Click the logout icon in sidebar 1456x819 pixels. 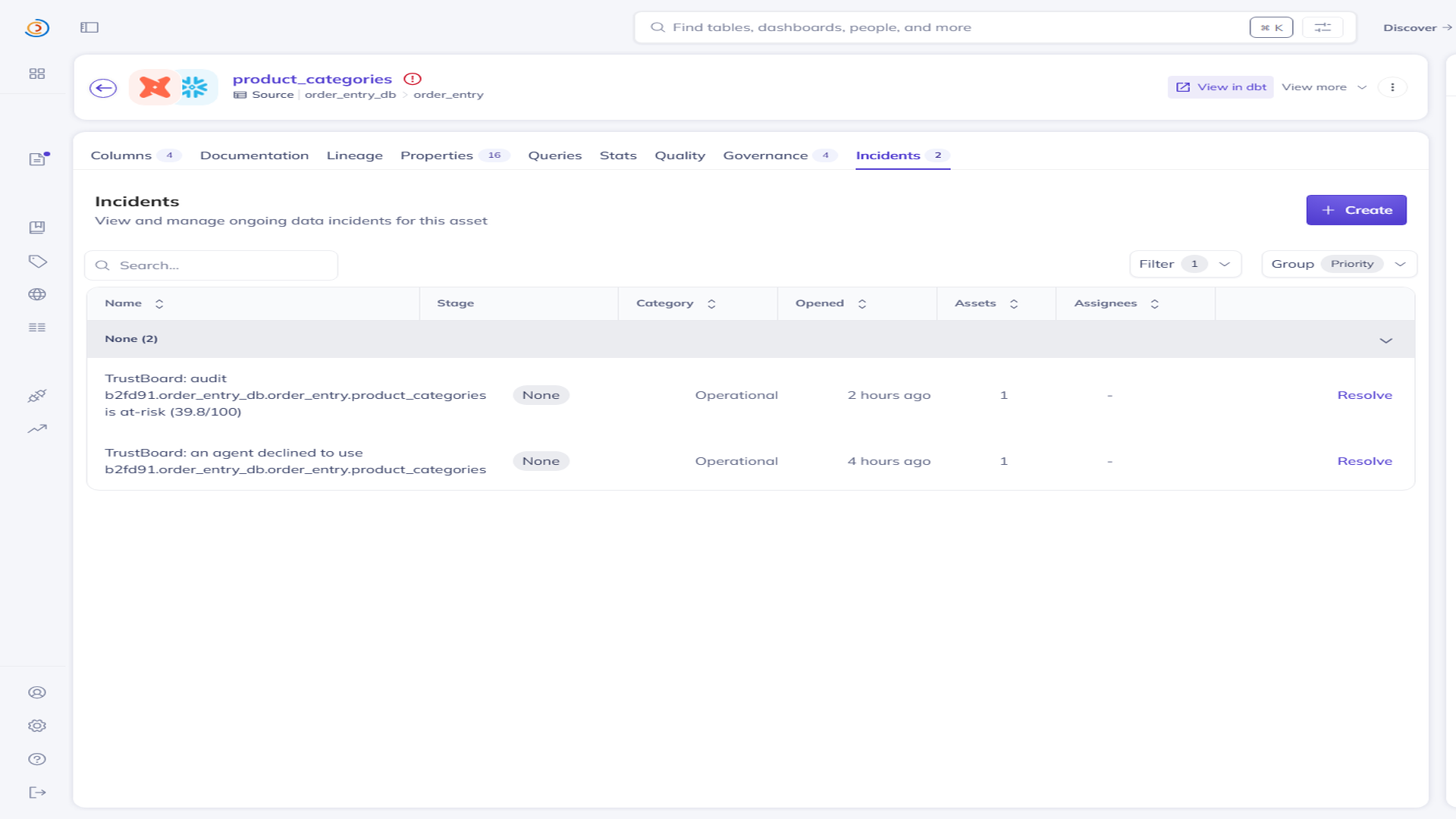coord(37,792)
